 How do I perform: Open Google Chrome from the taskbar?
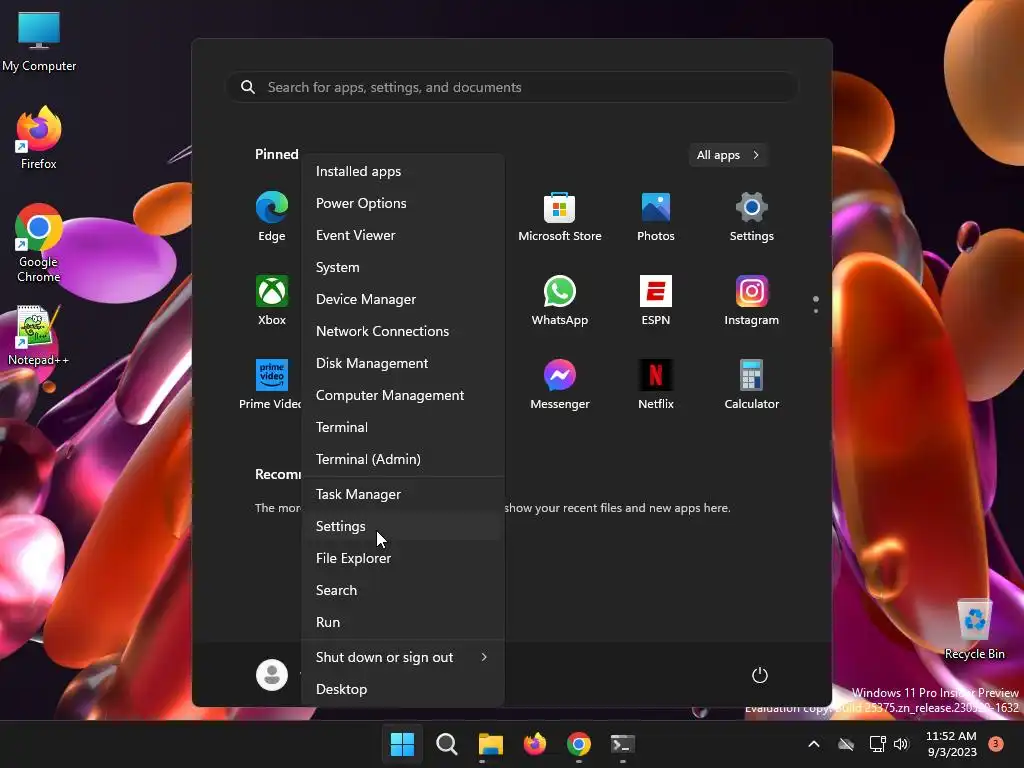(x=579, y=744)
